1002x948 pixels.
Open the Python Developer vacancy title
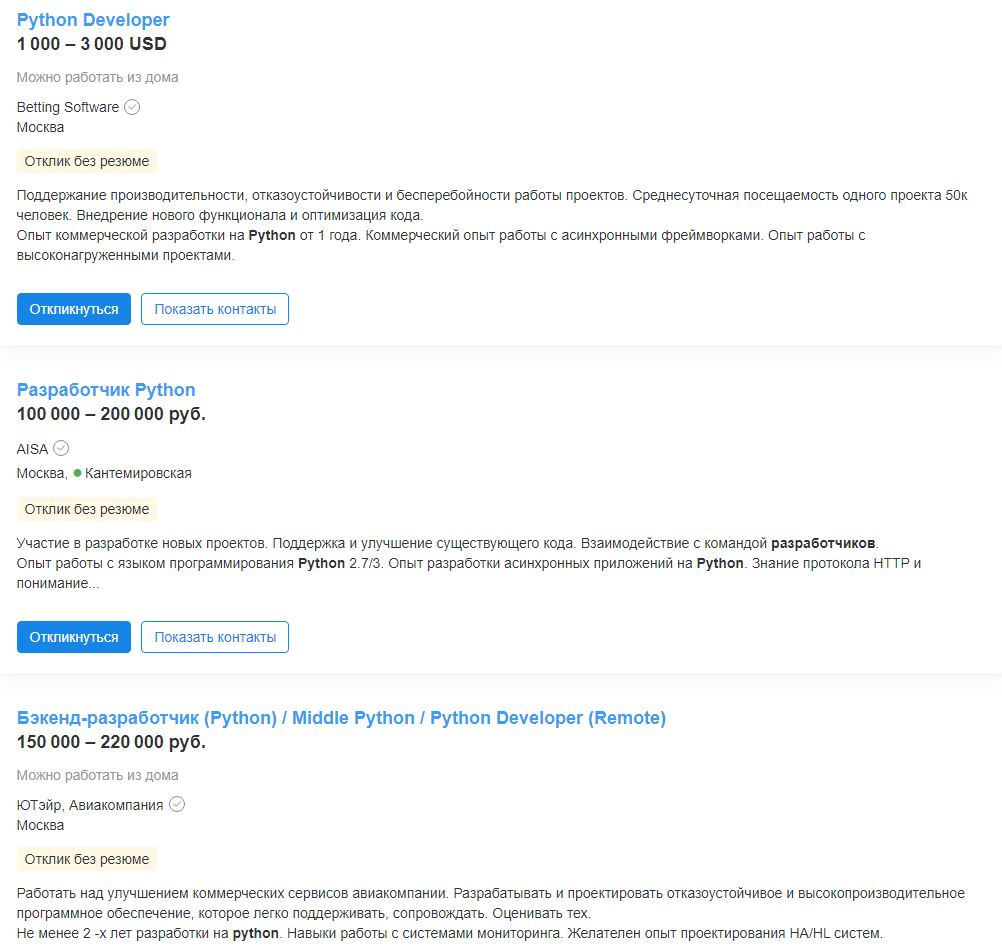93,20
